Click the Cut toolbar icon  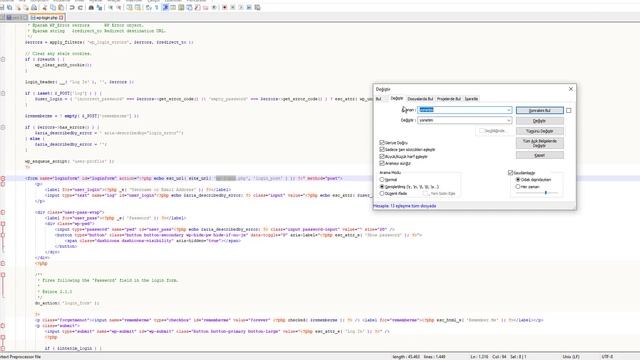(44, 7)
